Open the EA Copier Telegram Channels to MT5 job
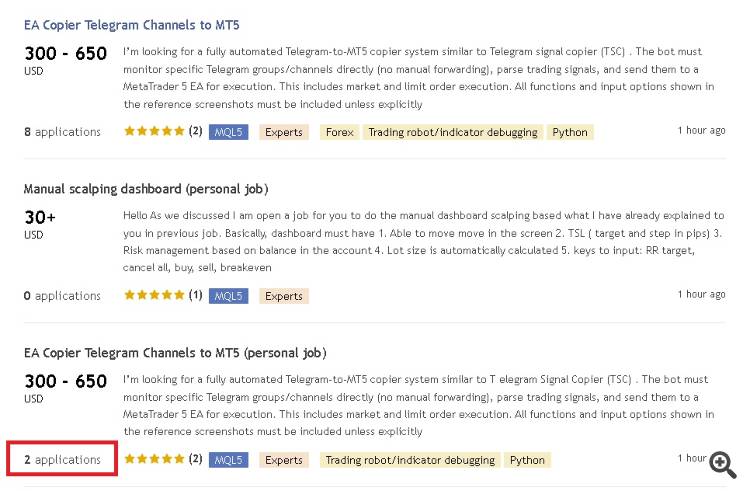The height and width of the screenshot is (491, 750). tap(132, 25)
